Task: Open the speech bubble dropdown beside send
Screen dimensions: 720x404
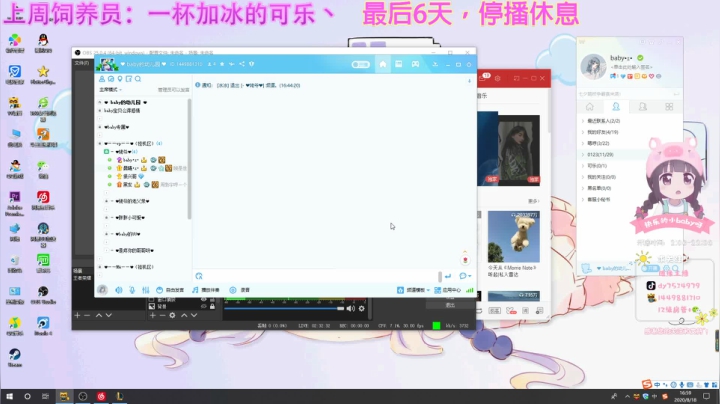Action: [x=465, y=276]
